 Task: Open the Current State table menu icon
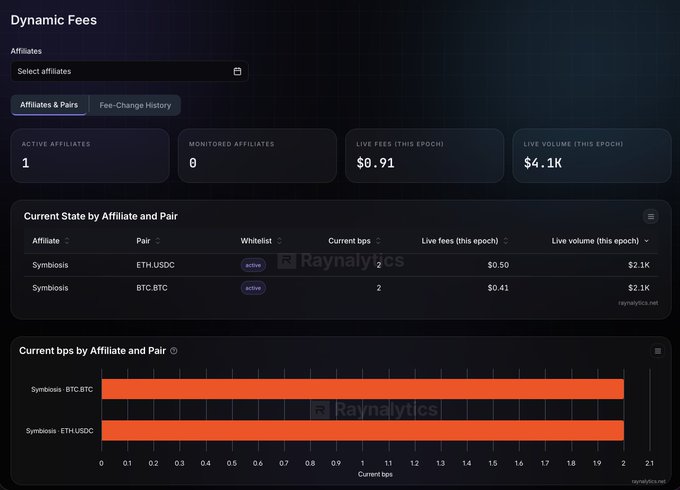pos(651,216)
